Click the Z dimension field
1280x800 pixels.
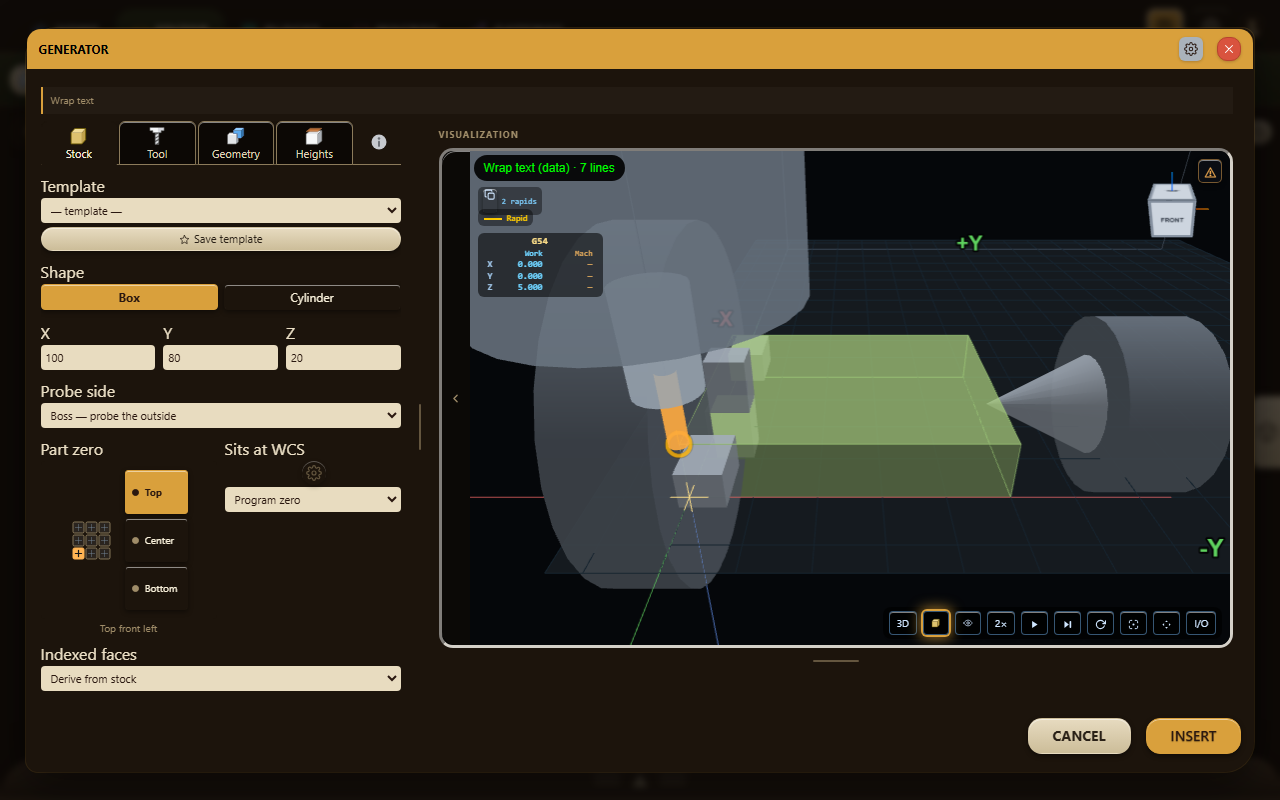tap(343, 358)
